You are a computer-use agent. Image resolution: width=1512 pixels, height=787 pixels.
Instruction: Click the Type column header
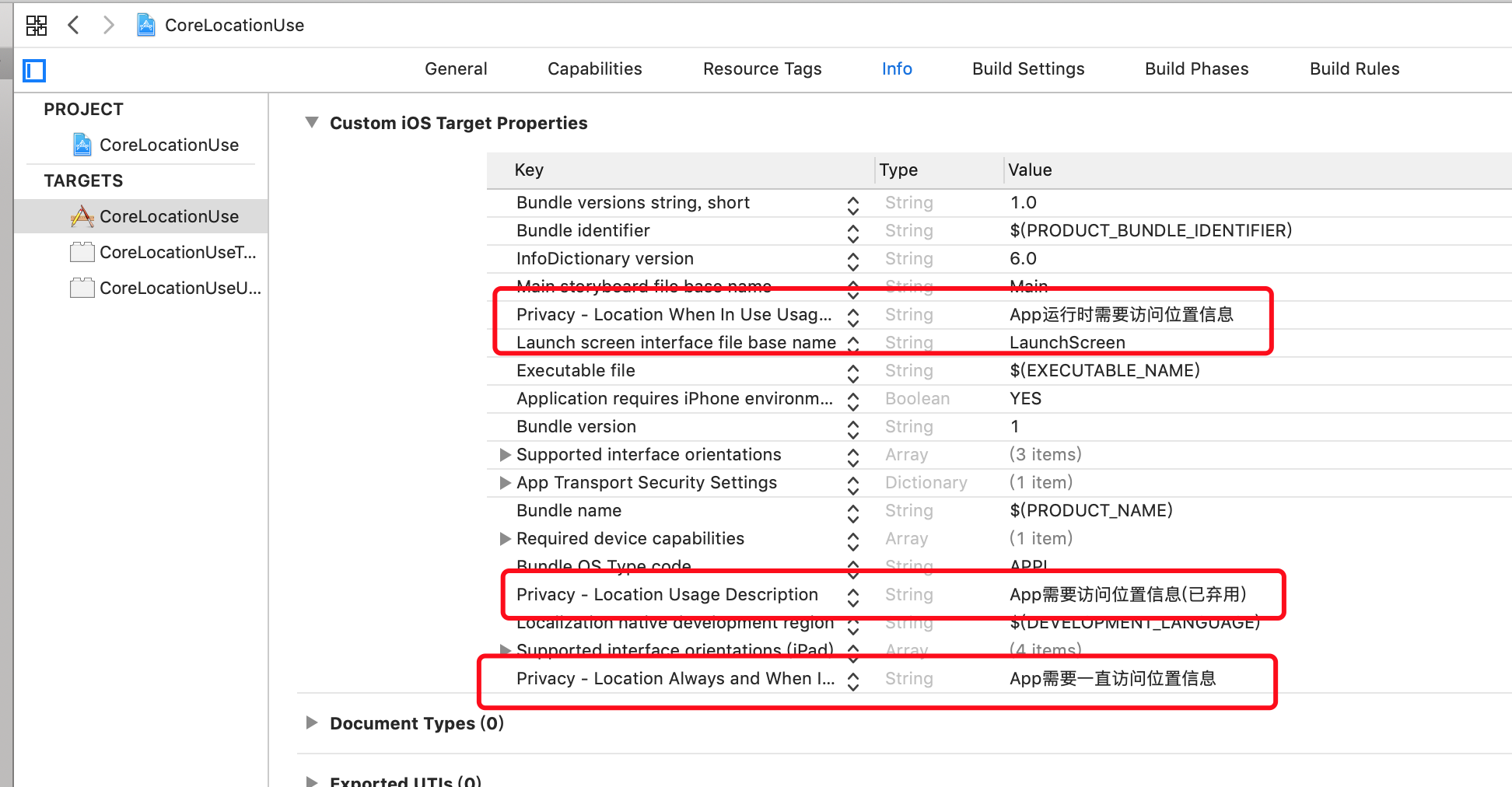(898, 170)
